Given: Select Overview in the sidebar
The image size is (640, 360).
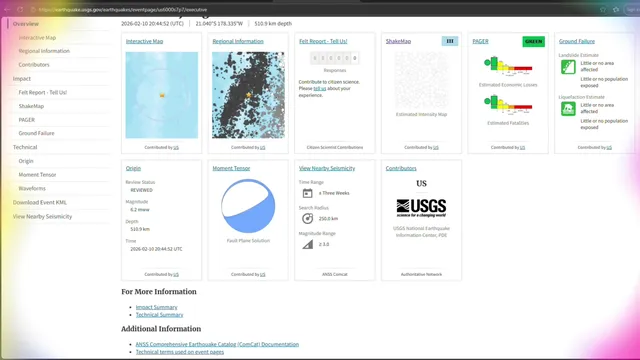Looking at the screenshot, I should pos(26,24).
